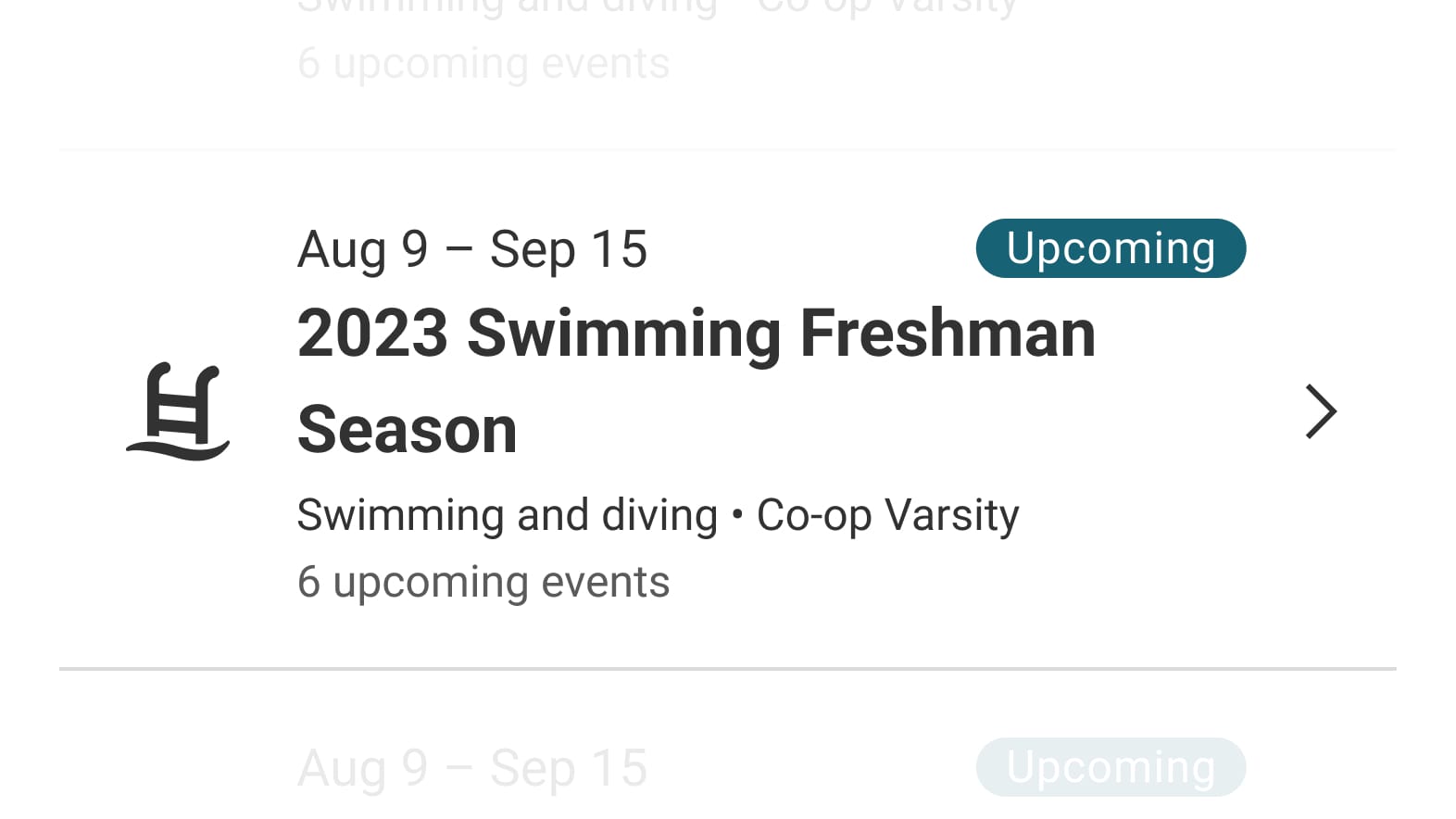Screen dimensions: 1456x819
Task: Click the divider line below Freshman Season
Action: pos(727,668)
